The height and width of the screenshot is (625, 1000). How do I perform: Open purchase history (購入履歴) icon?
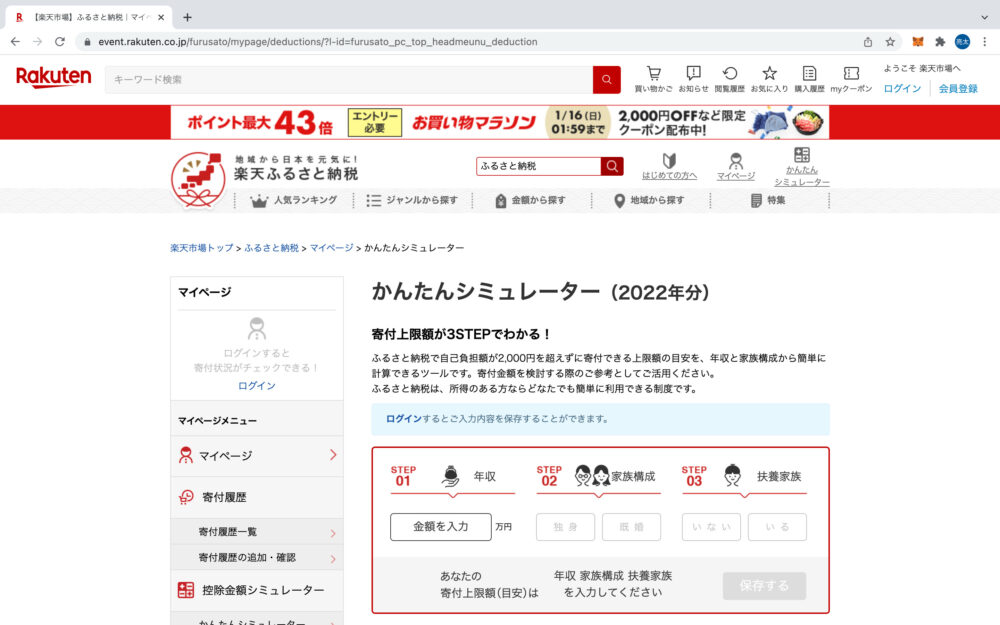point(809,80)
